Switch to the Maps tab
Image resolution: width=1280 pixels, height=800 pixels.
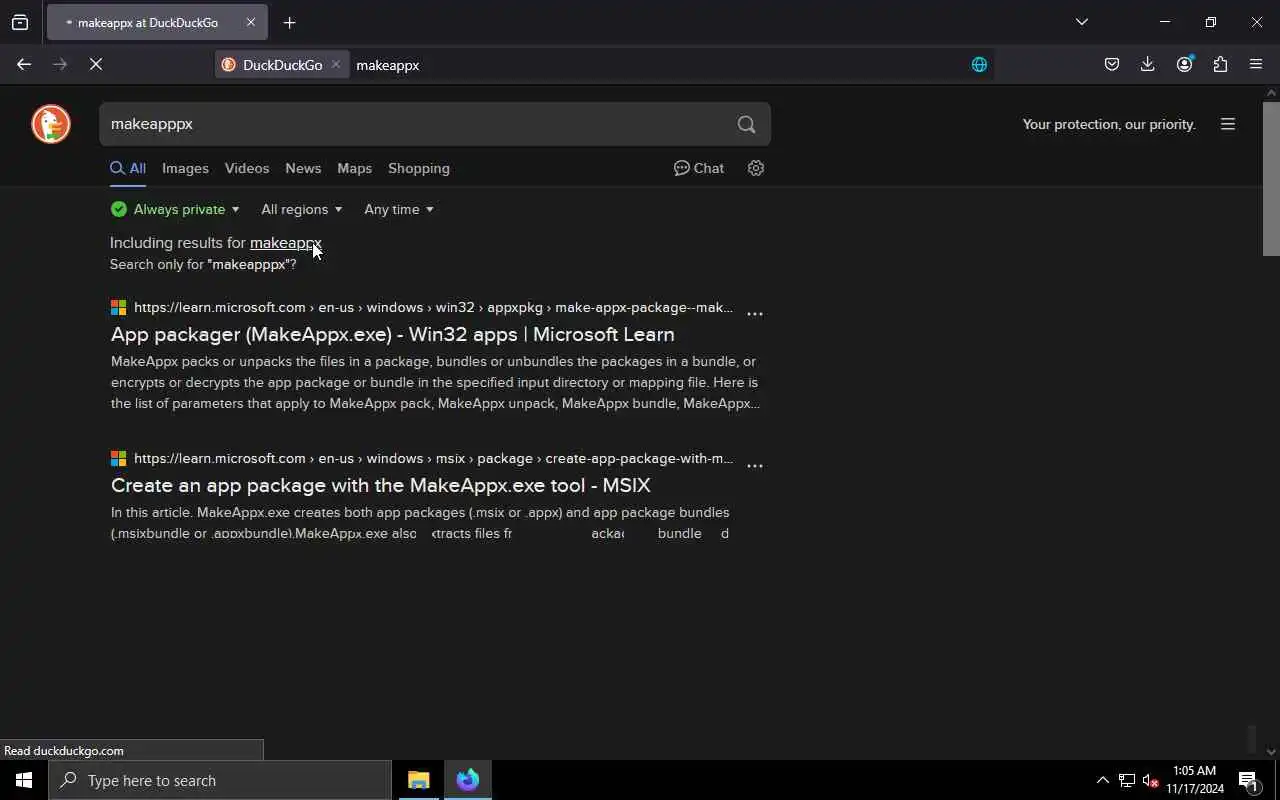[x=354, y=168]
